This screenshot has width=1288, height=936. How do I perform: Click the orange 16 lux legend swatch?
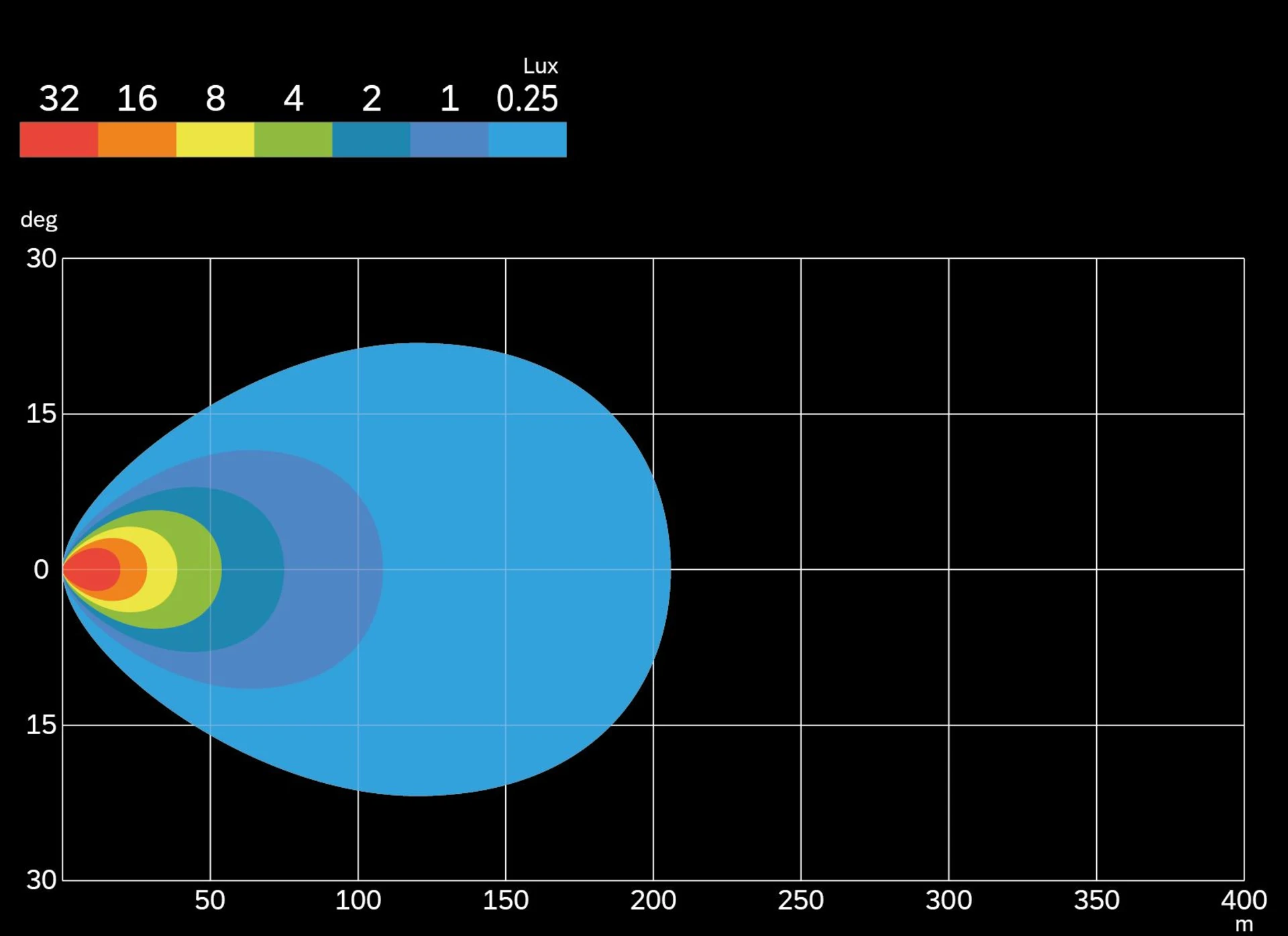coord(137,139)
